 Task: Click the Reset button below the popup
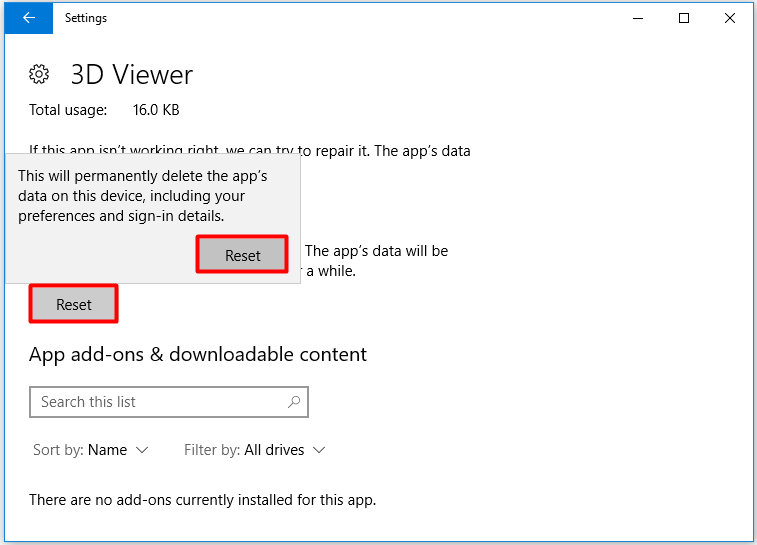(73, 304)
